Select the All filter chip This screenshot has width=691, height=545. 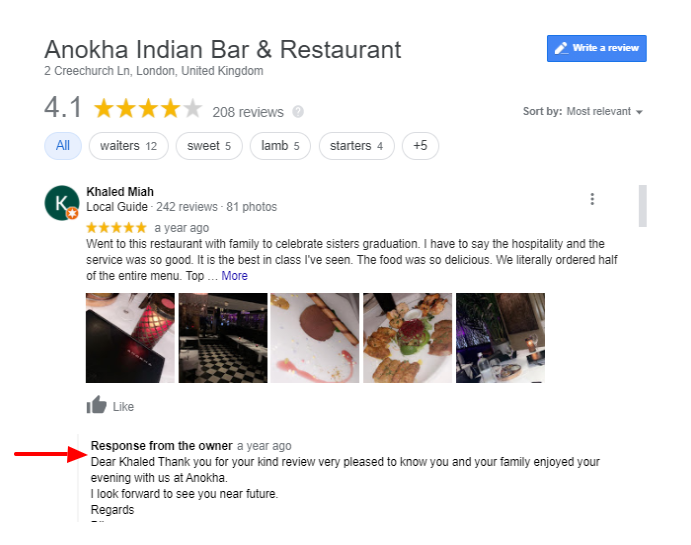point(63,146)
